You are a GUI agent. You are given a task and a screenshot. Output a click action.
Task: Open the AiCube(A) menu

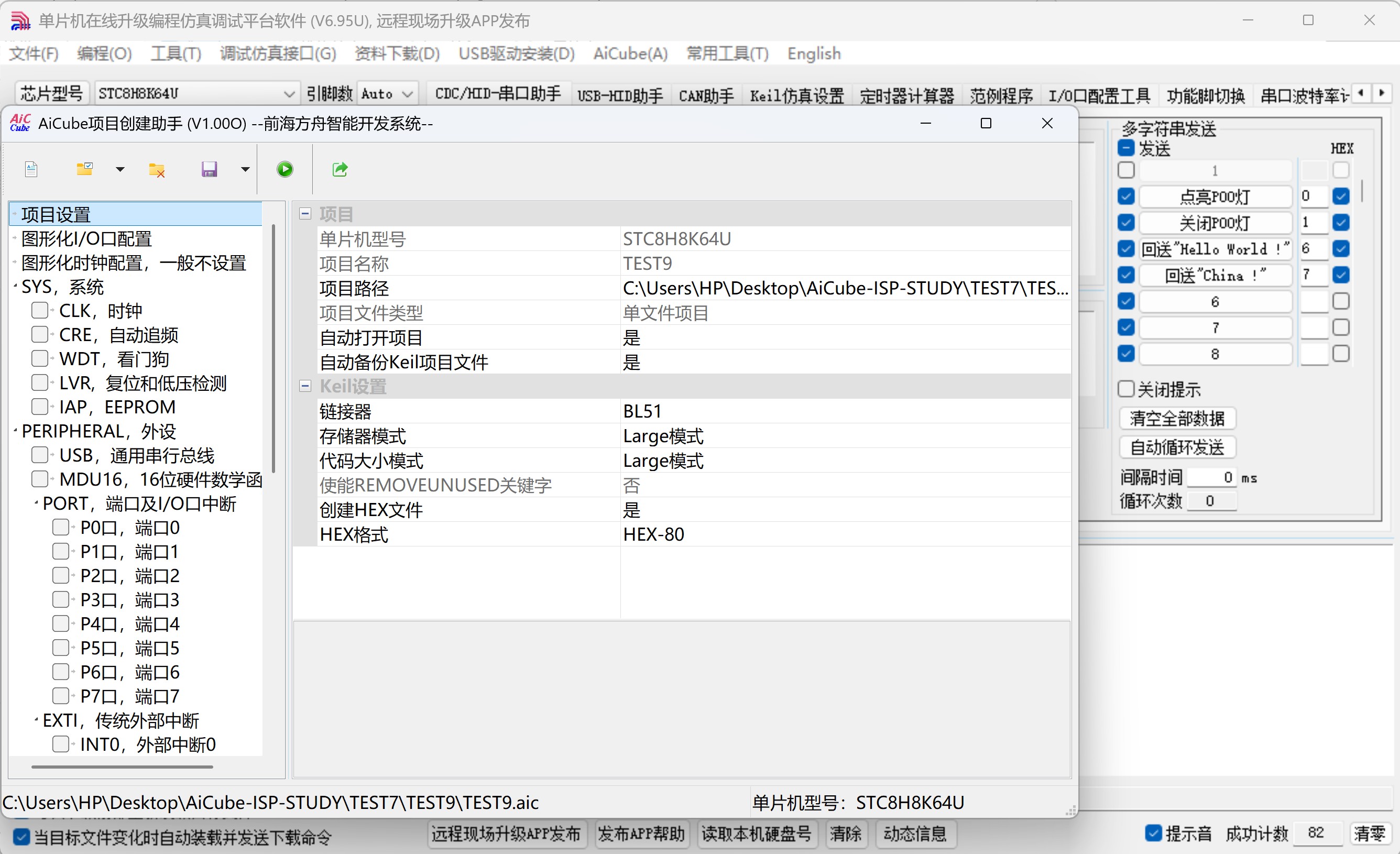[x=631, y=53]
